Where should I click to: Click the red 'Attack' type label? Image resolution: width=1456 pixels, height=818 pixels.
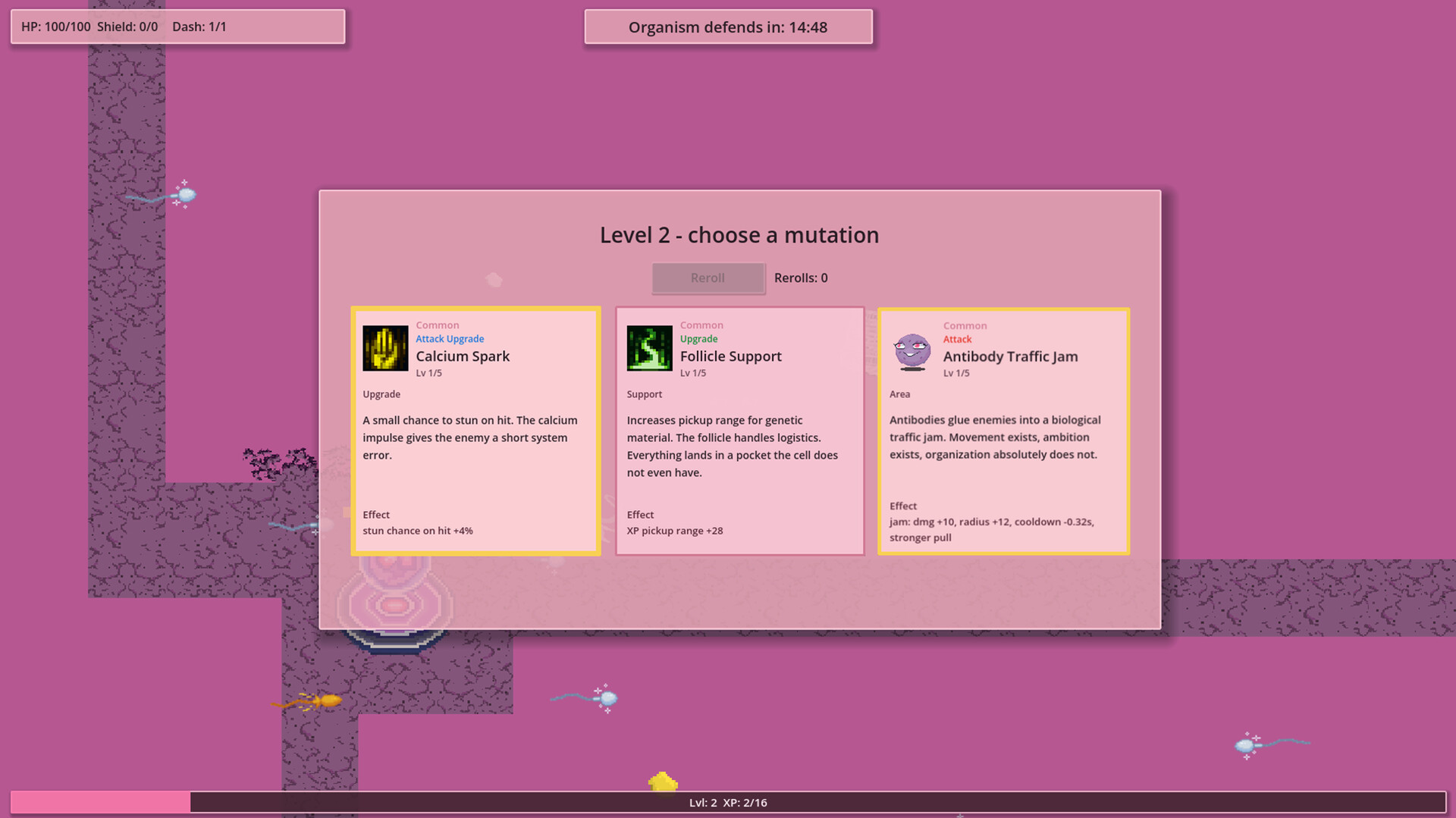(x=957, y=340)
